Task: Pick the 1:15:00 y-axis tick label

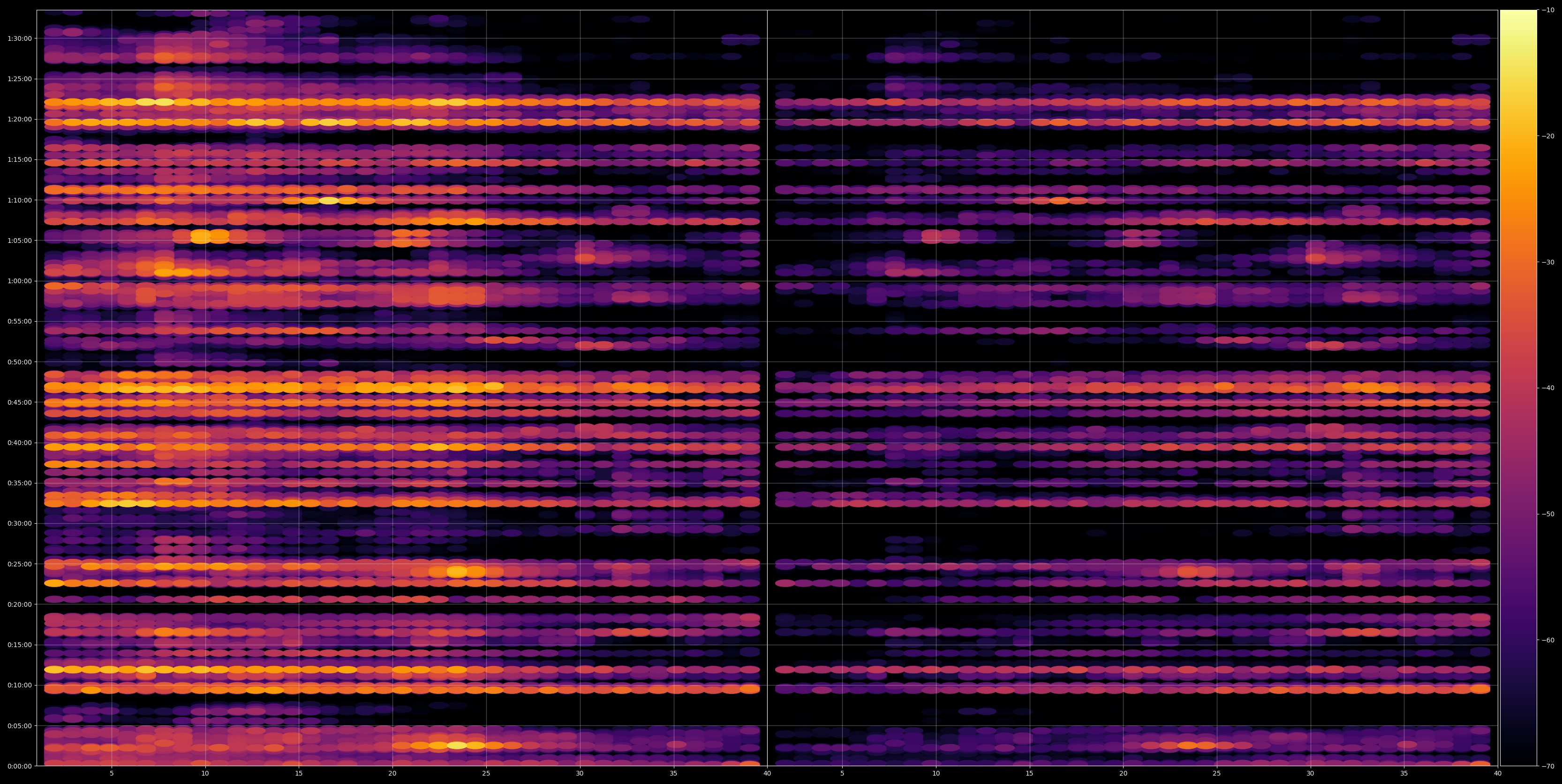Action: point(19,159)
